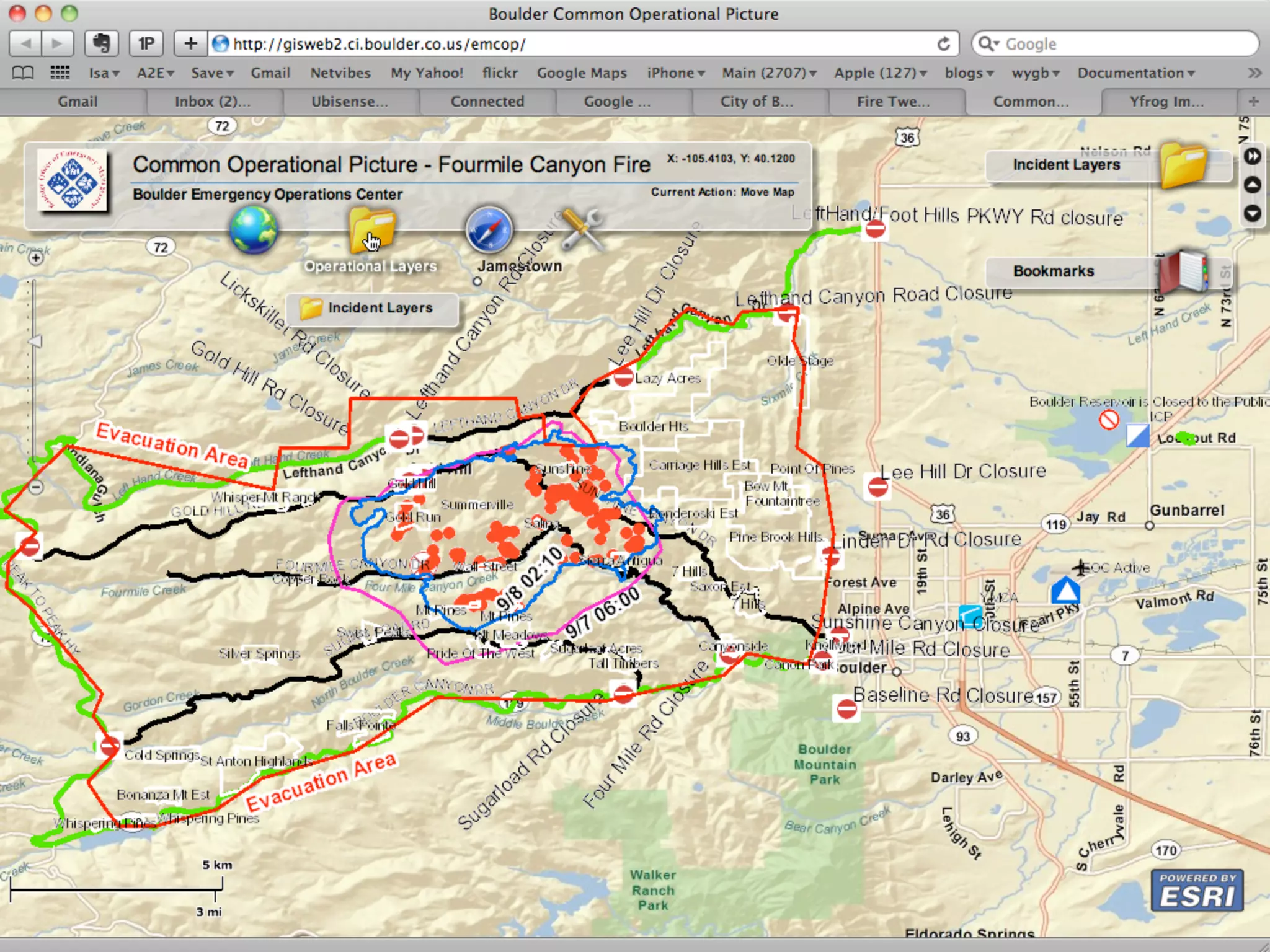Open the wrench and screwdriver tools icon
The height and width of the screenshot is (952, 1270).
(x=582, y=229)
